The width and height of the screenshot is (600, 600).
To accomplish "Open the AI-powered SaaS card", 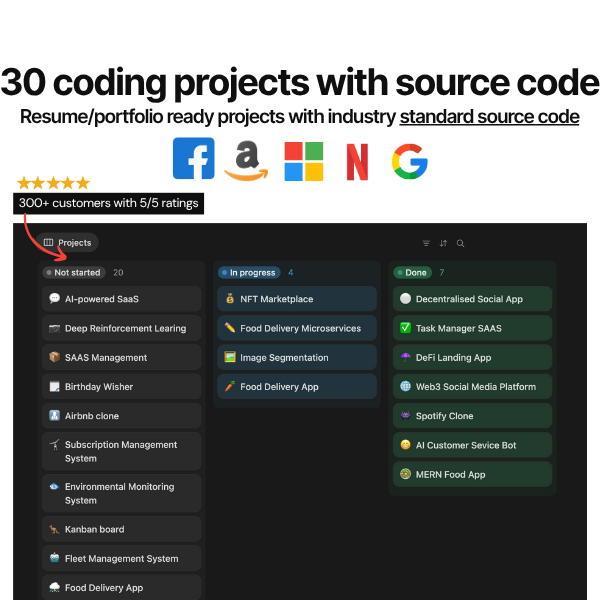I will [x=122, y=299].
